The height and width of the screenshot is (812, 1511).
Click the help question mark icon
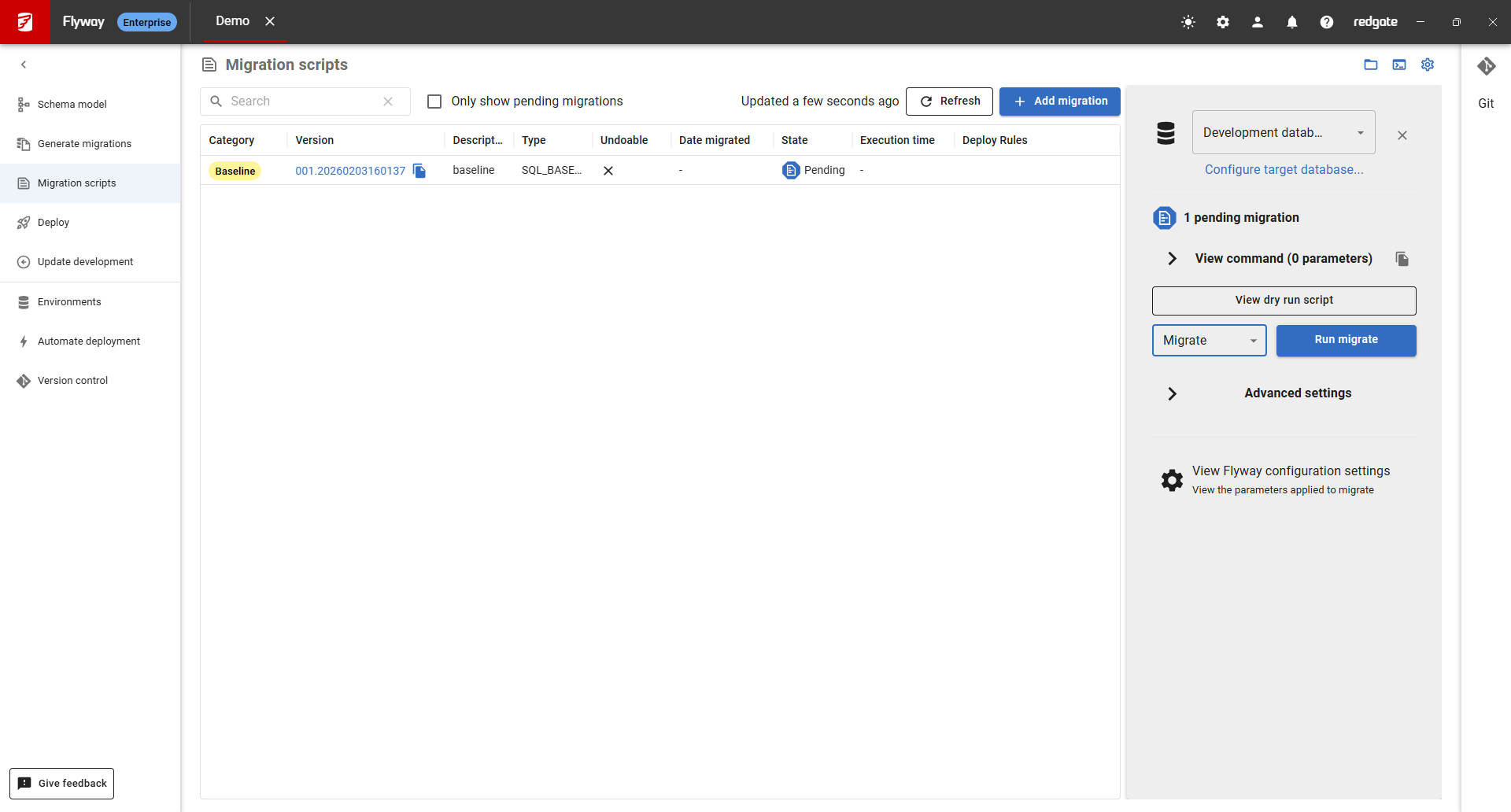click(x=1327, y=22)
